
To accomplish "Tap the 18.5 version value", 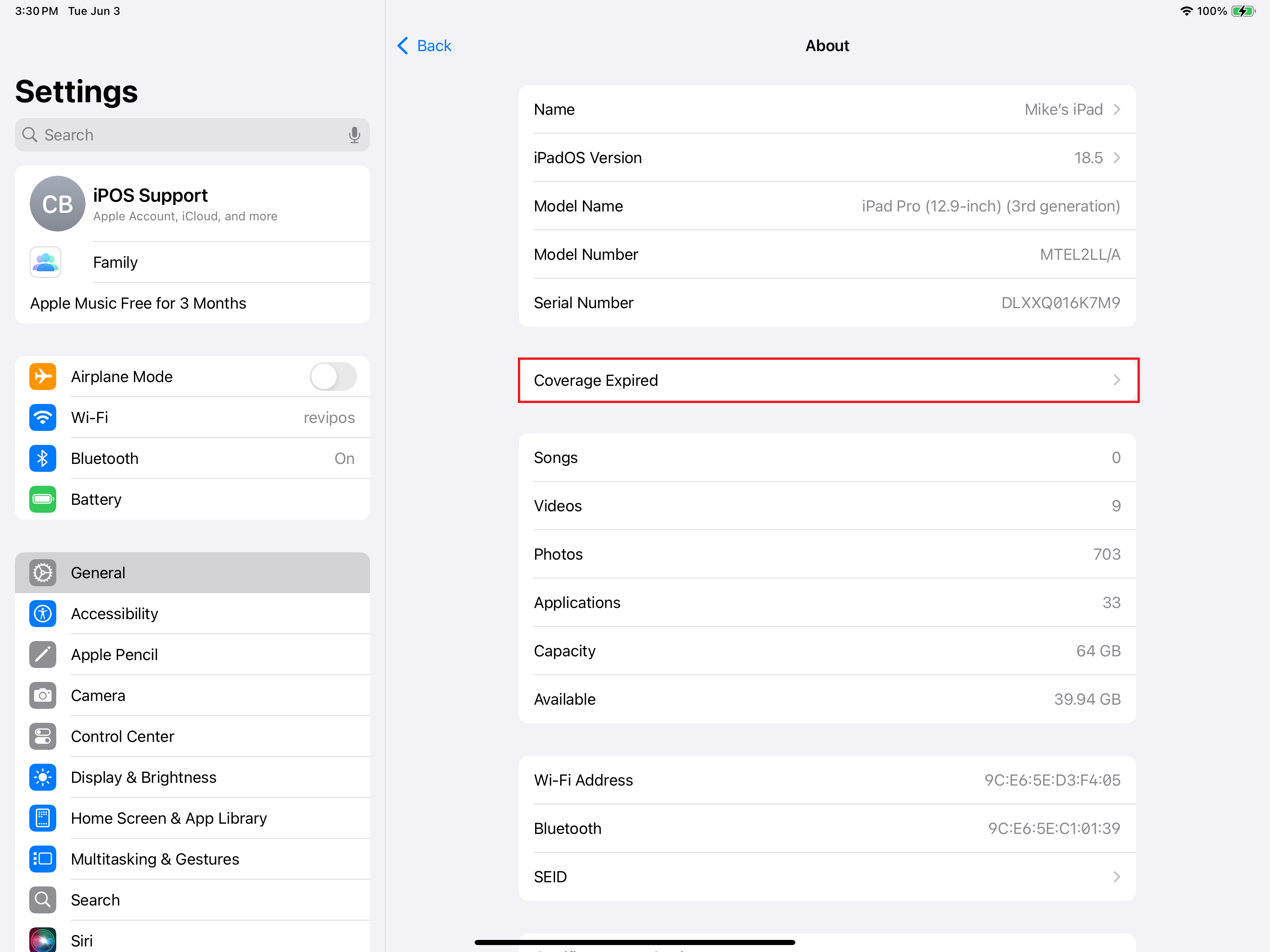I will coord(1089,157).
